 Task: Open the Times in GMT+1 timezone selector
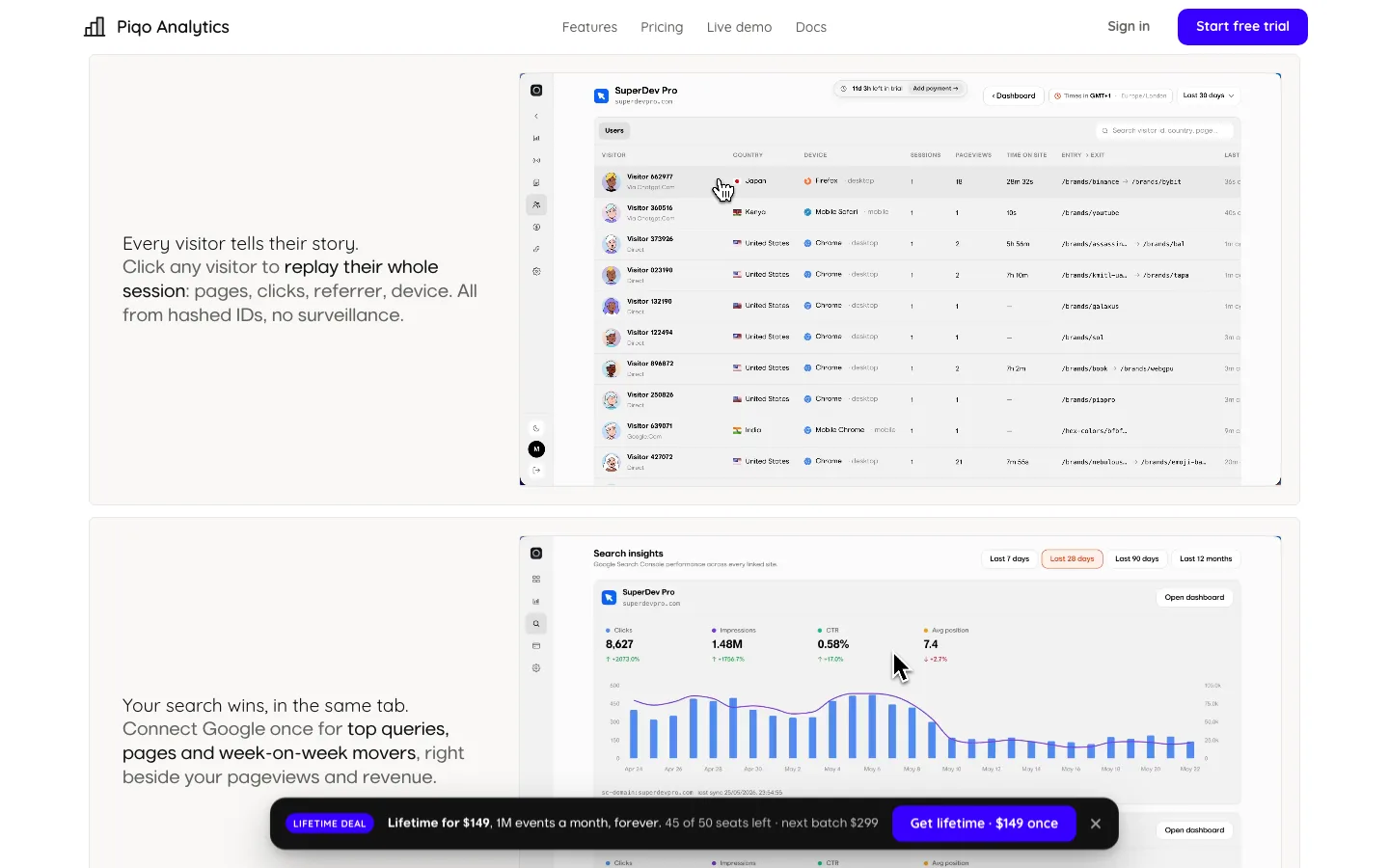1110,95
